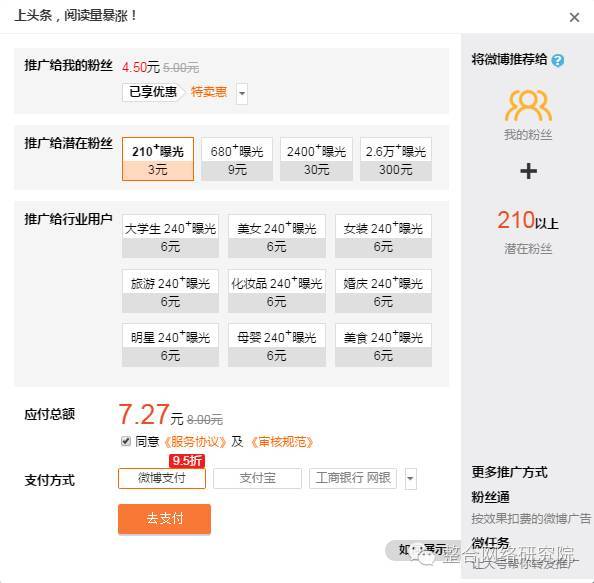Click the blue help question mark icon

tap(558, 60)
